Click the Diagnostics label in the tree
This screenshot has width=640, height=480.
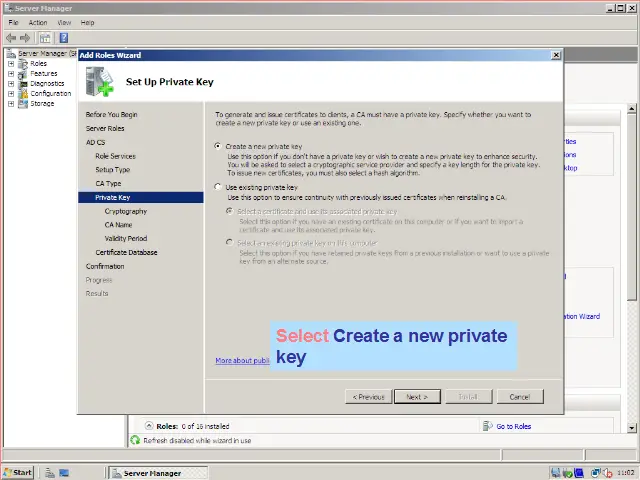[47, 84]
